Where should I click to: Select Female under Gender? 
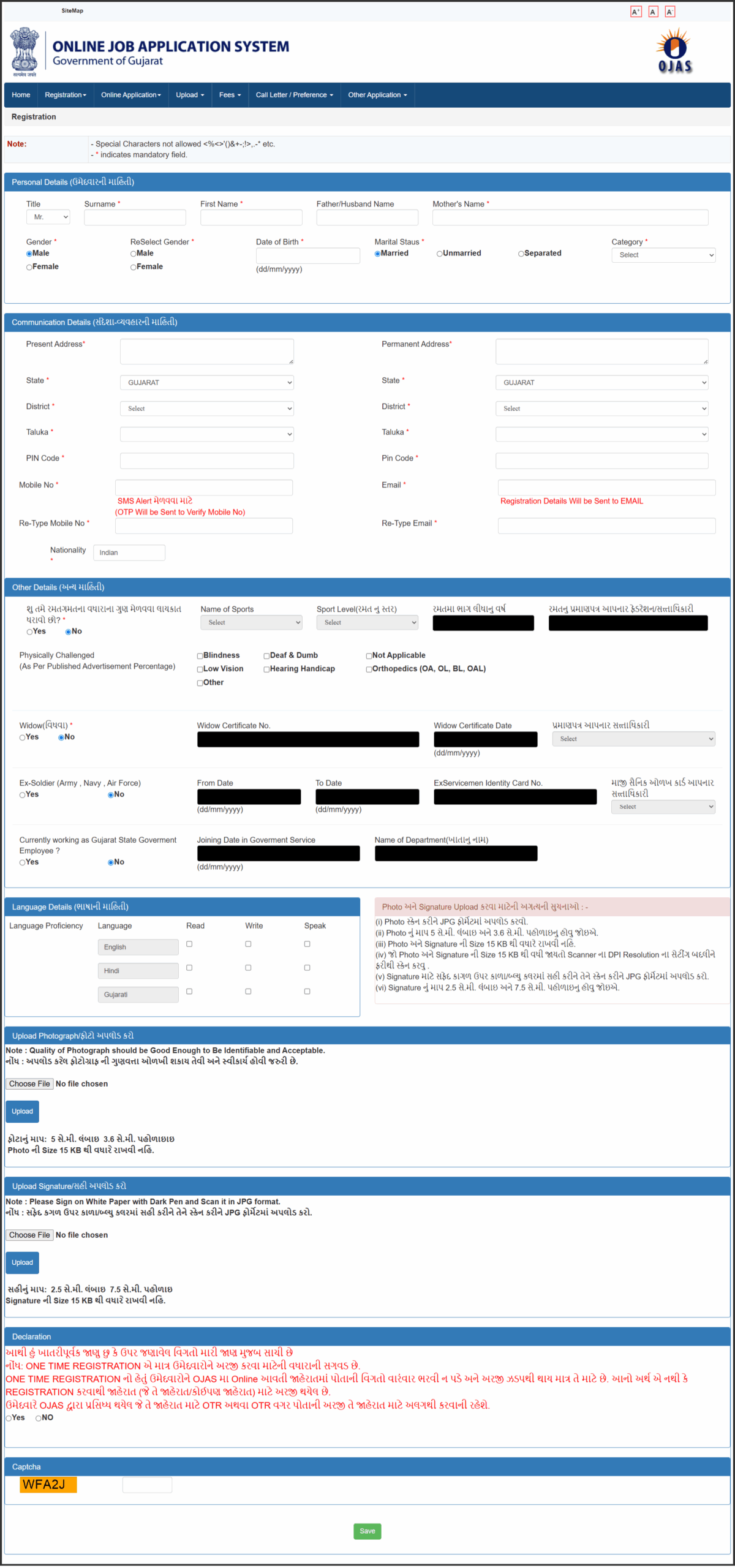click(x=29, y=267)
